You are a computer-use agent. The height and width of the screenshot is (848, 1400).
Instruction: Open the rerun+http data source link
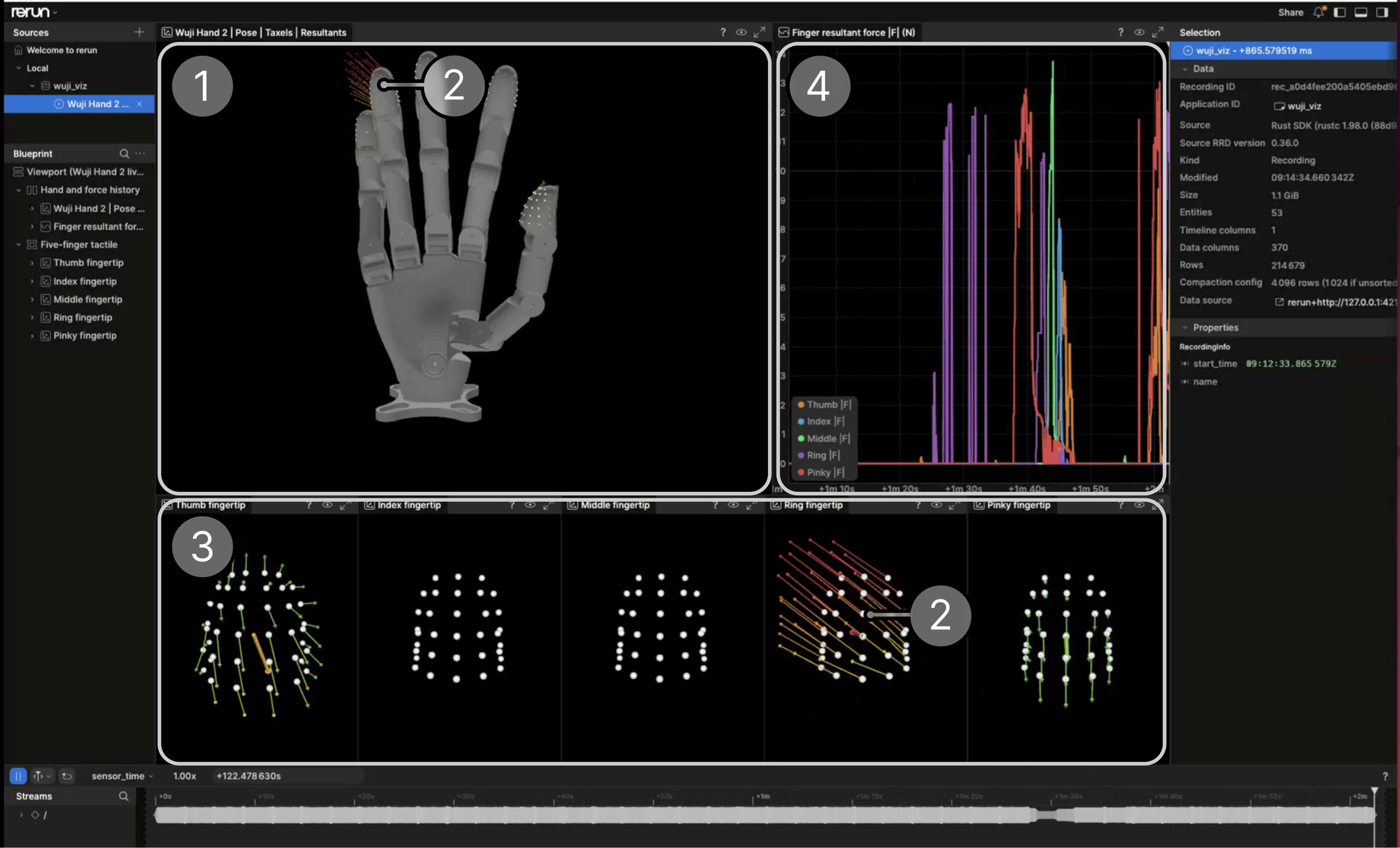(1335, 303)
